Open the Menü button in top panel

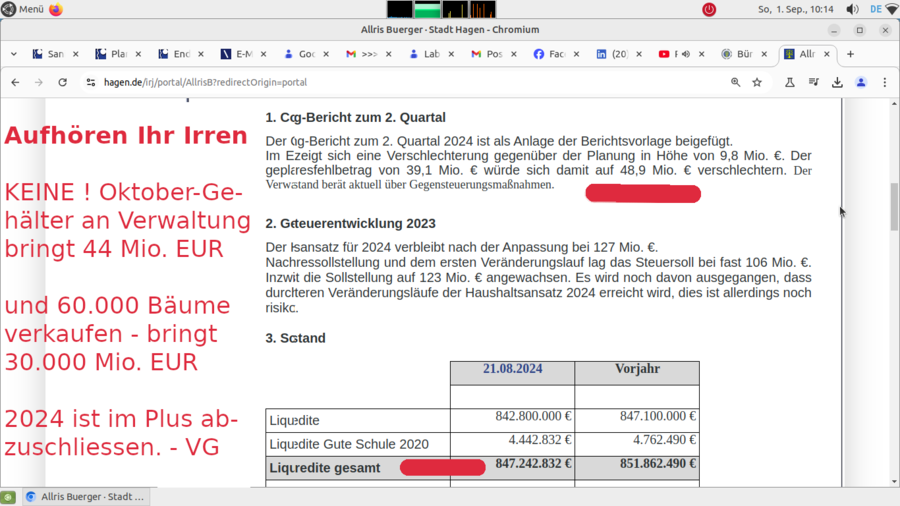(x=22, y=9)
